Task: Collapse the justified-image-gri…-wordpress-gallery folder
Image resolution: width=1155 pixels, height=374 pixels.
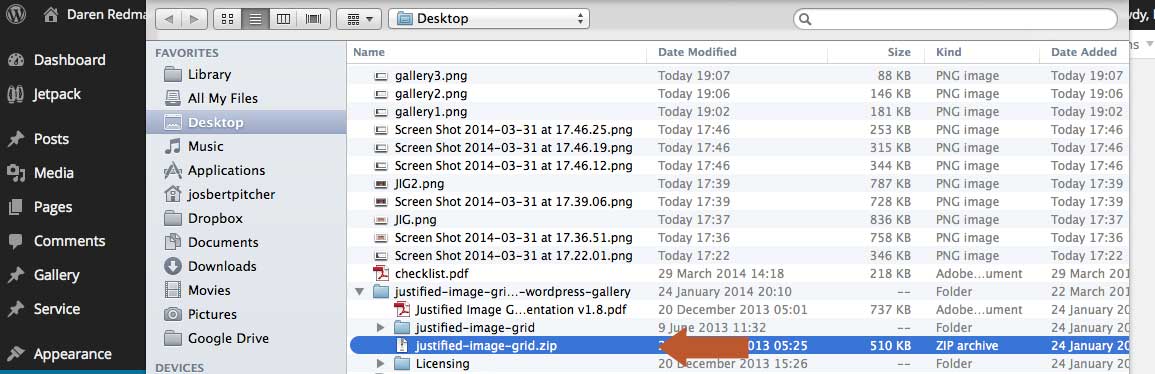Action: click(x=359, y=292)
